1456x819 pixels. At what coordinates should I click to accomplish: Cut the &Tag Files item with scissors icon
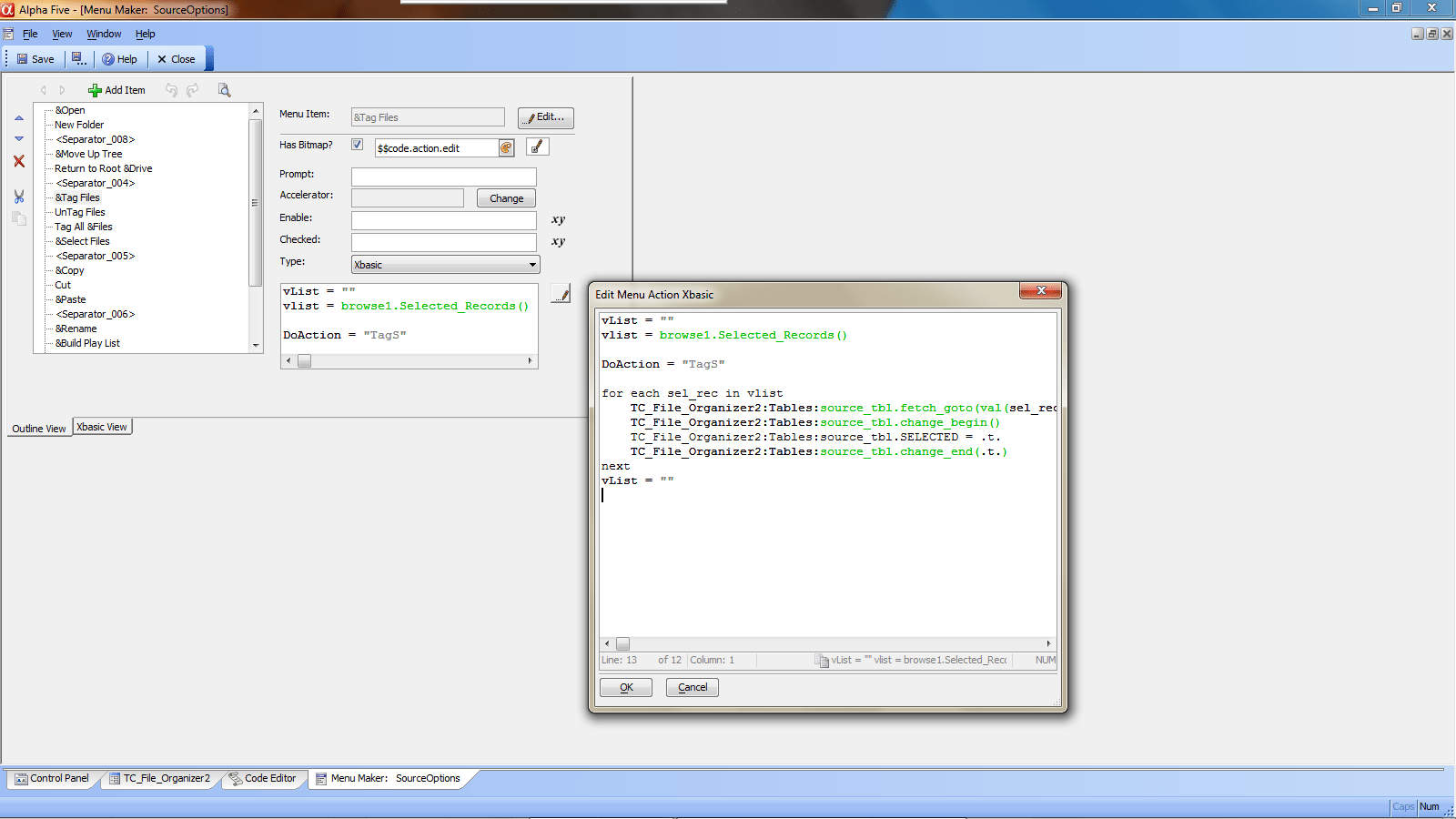18,196
